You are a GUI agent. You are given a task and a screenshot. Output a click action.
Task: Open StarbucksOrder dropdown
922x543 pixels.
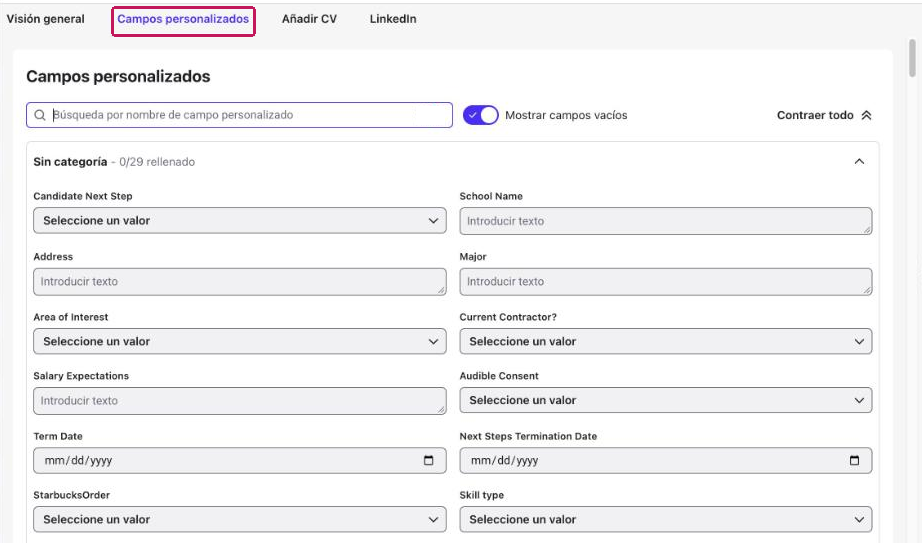click(240, 519)
